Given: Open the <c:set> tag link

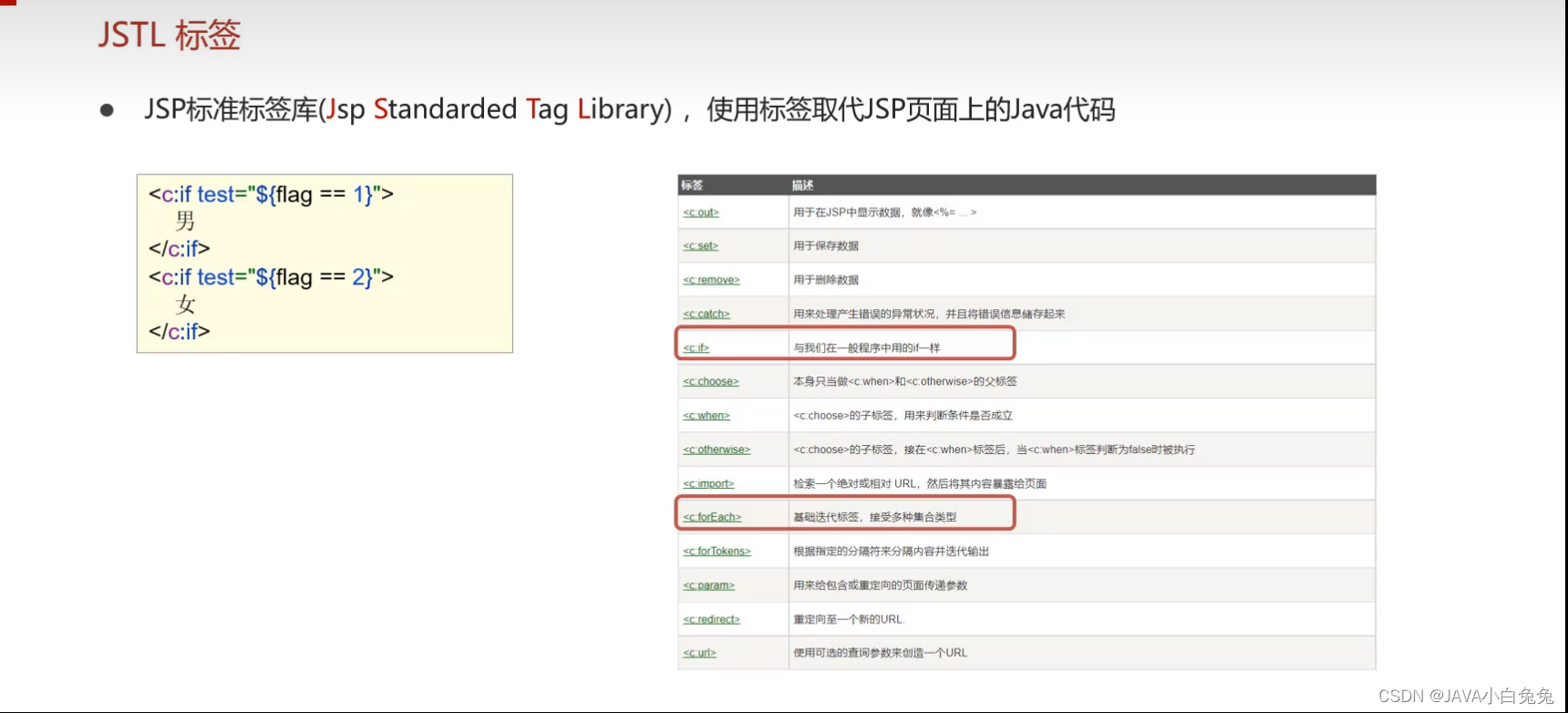Looking at the screenshot, I should [x=701, y=246].
